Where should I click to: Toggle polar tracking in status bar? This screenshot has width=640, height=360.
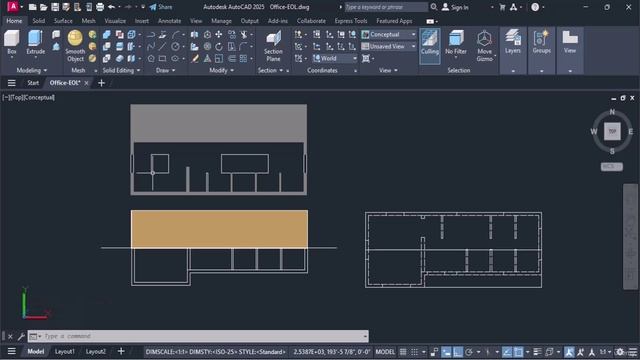point(469,352)
